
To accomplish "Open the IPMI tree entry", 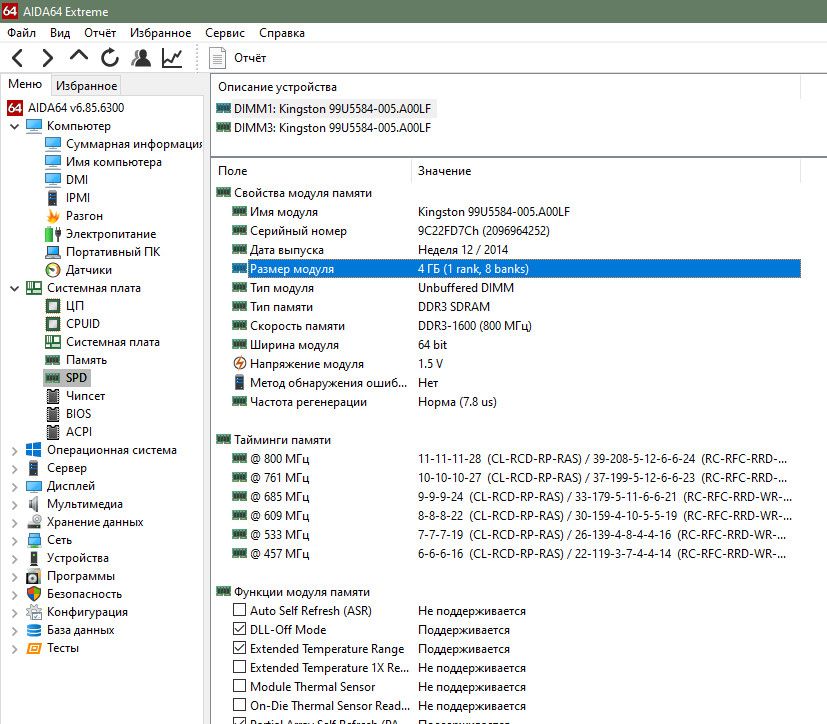I will [78, 198].
